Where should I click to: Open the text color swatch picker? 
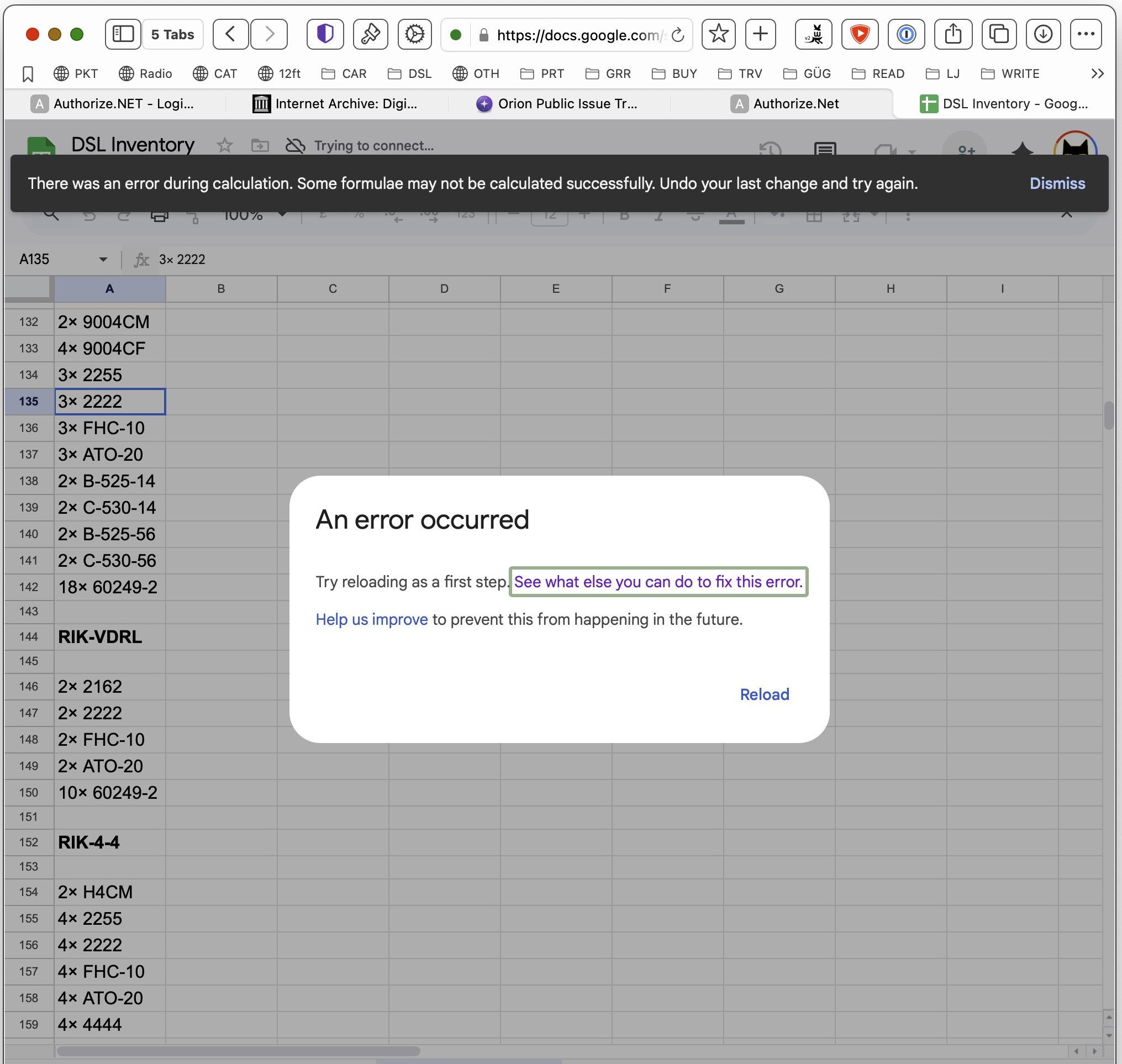(732, 217)
